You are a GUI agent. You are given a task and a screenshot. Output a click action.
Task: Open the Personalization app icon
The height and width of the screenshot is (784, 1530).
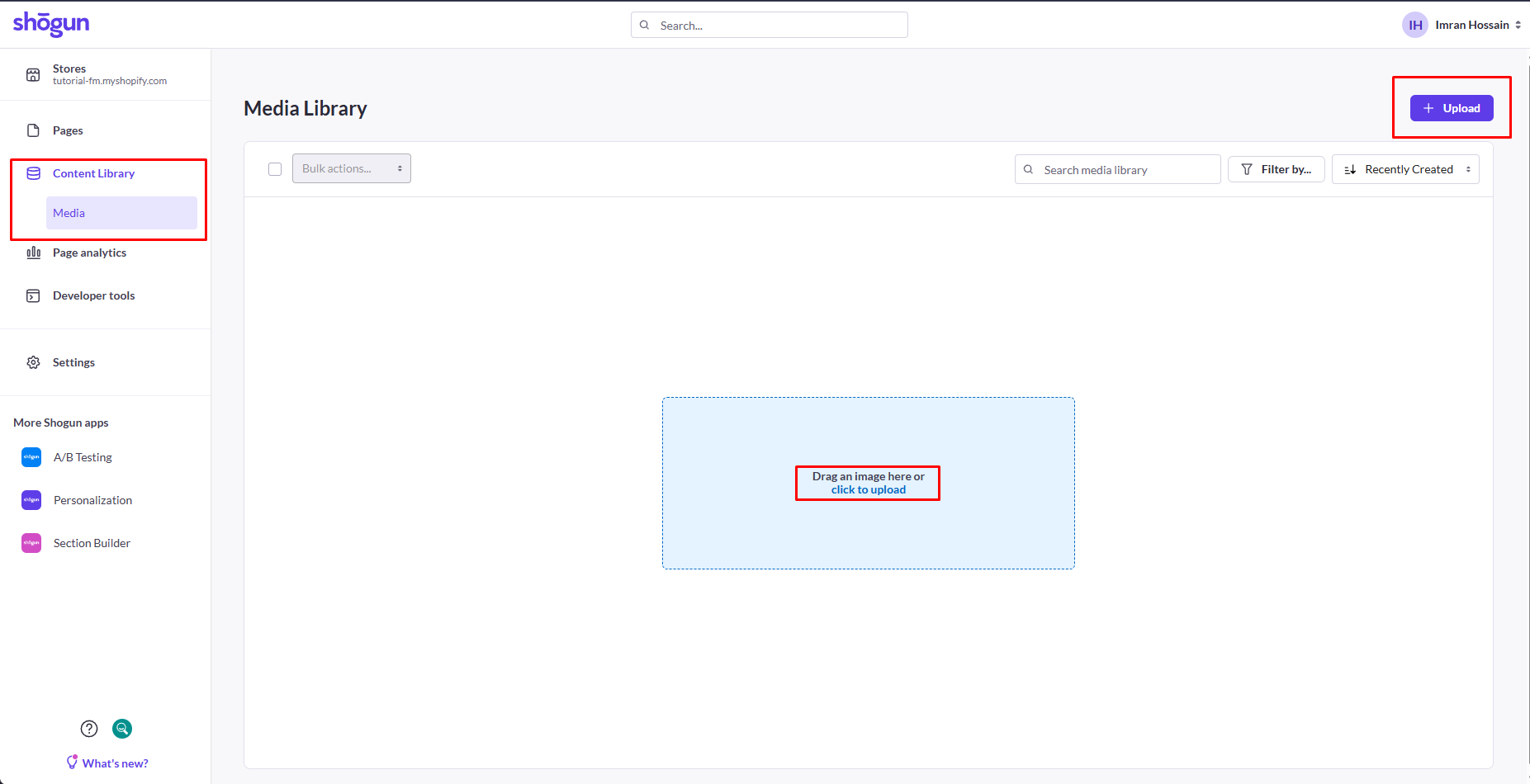click(31, 500)
